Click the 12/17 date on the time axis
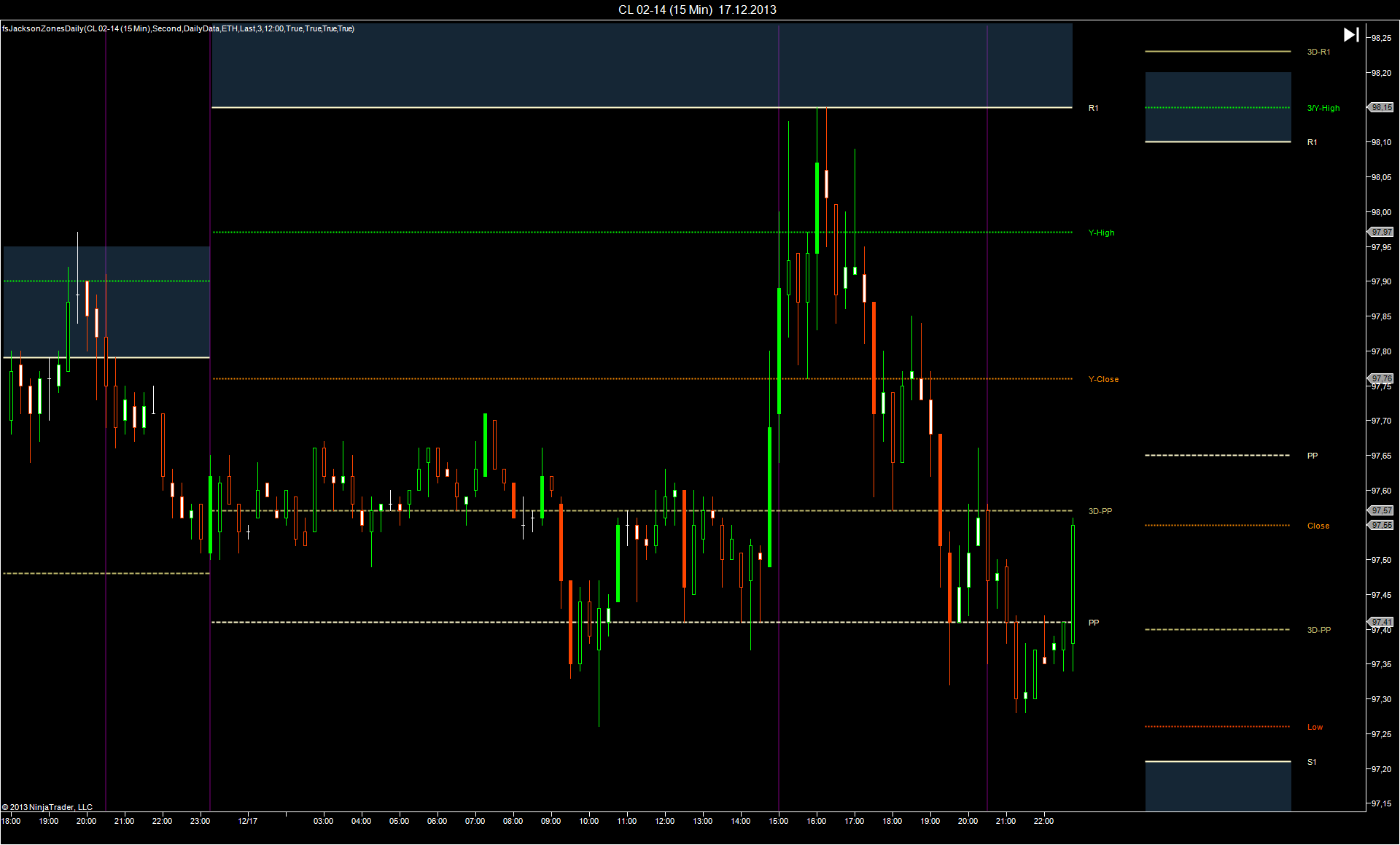The image size is (1400, 845). 247,821
